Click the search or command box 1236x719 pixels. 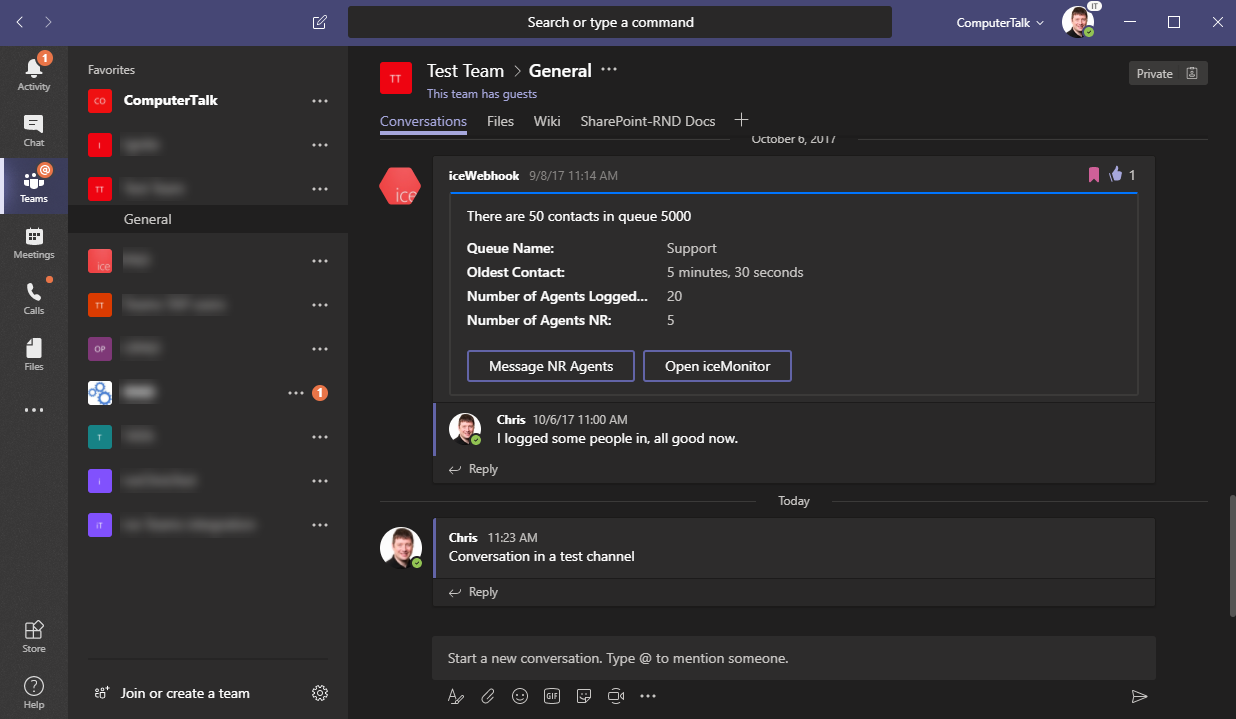(x=619, y=22)
